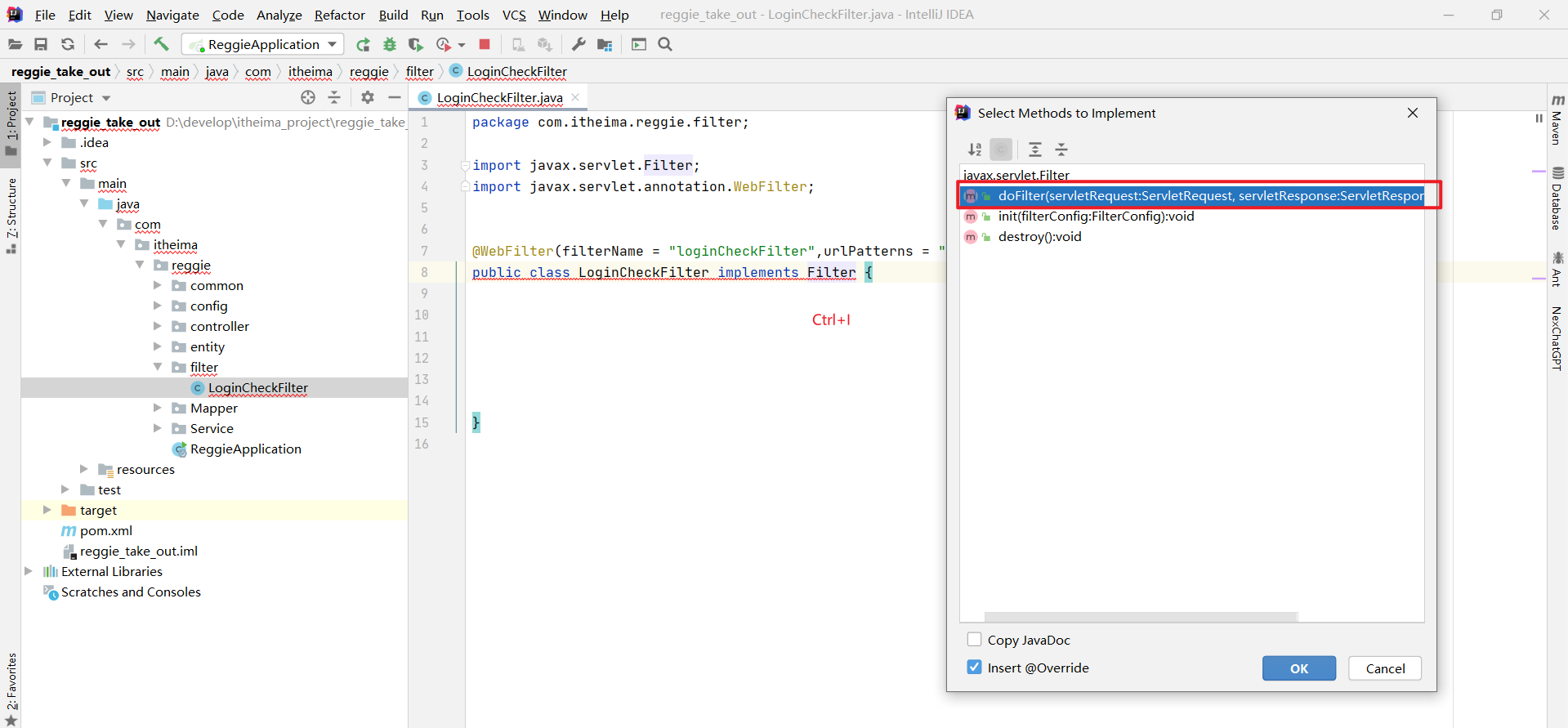Switch to LoginCheckFilter.java editor tab
The image size is (1568, 728).
click(499, 98)
